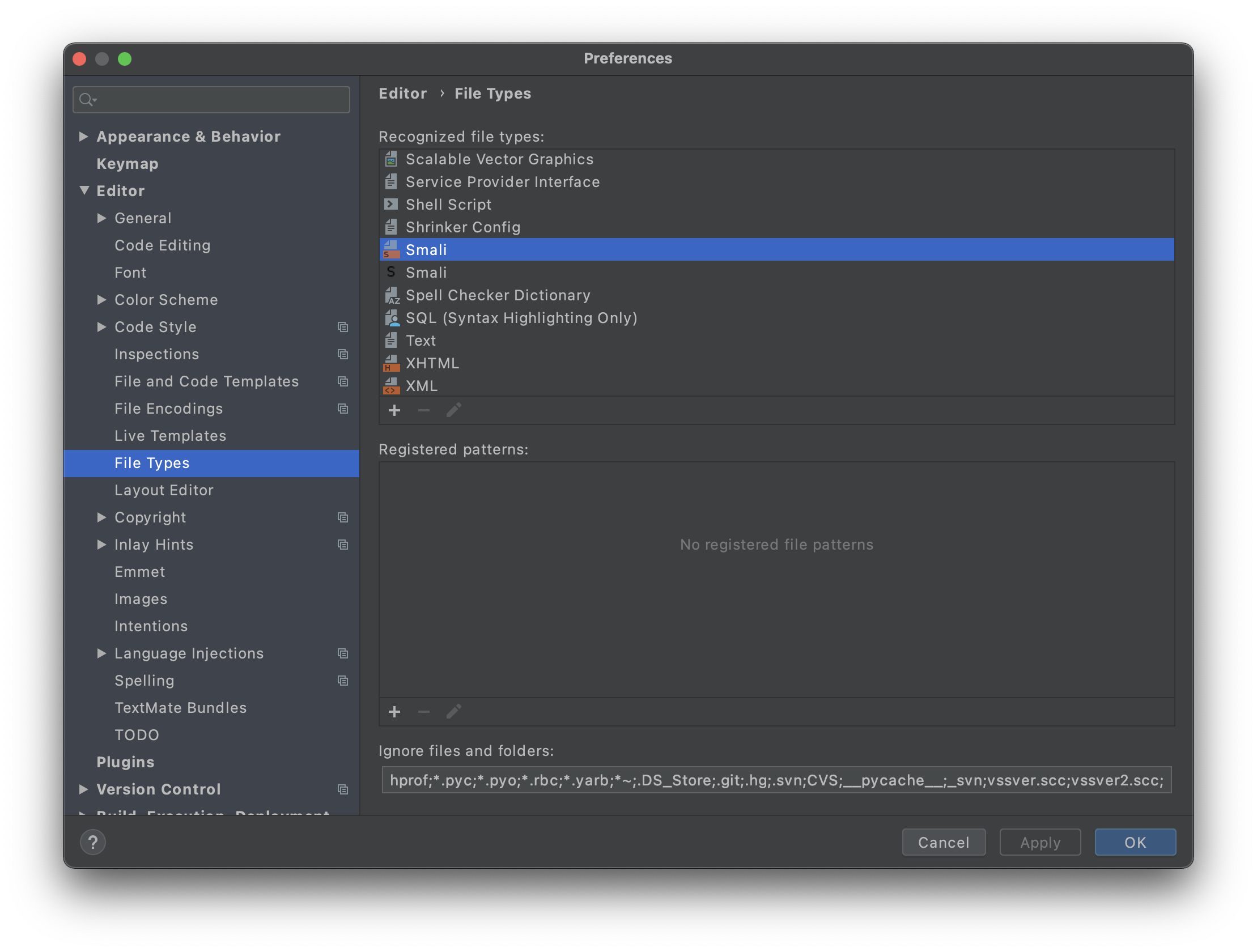Screen dimensions: 1257x952
Task: Select SQL (Syntax Highlighting Only) row
Action: (776, 318)
